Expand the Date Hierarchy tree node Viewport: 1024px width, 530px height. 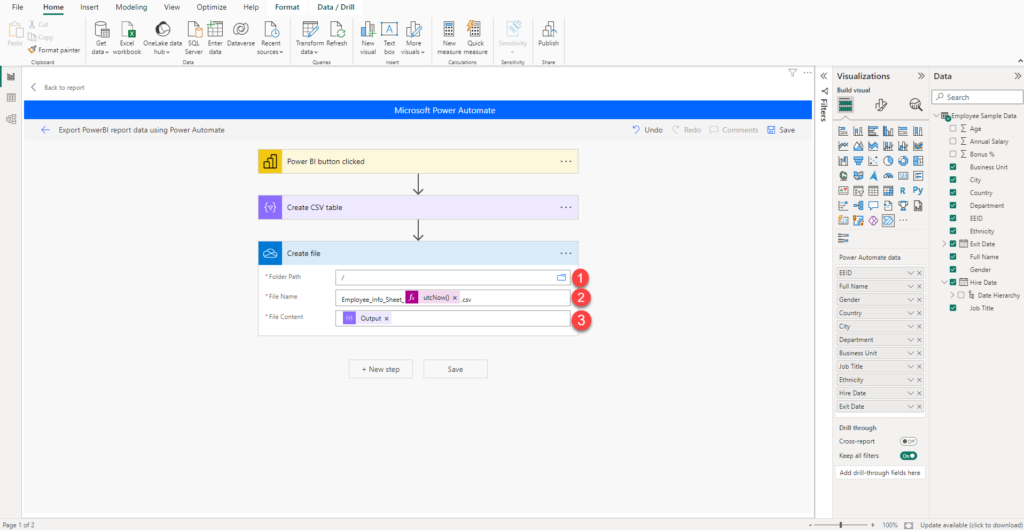pos(953,295)
